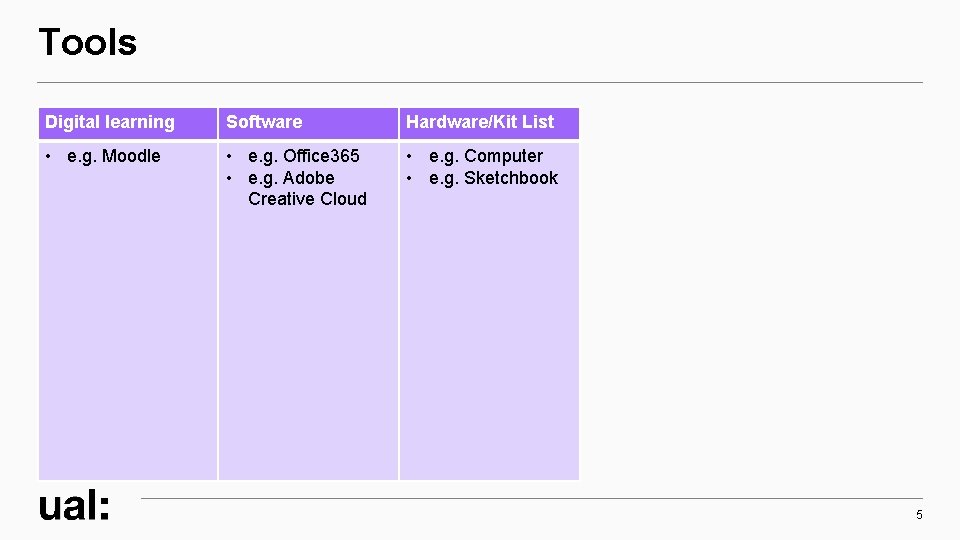Click the bullet point before Office365
960x540 pixels.
pos(229,157)
